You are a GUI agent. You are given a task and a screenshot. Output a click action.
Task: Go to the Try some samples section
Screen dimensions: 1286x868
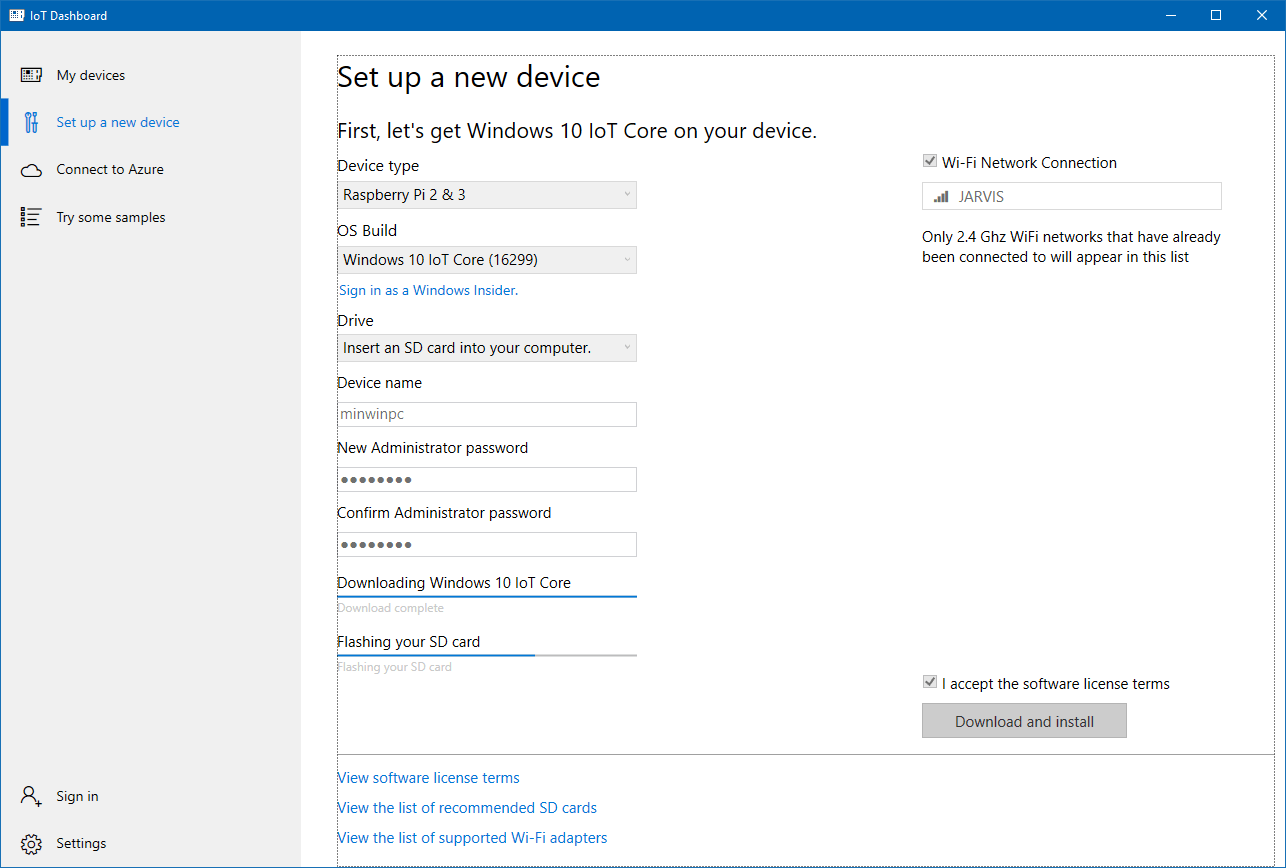[x=110, y=216]
